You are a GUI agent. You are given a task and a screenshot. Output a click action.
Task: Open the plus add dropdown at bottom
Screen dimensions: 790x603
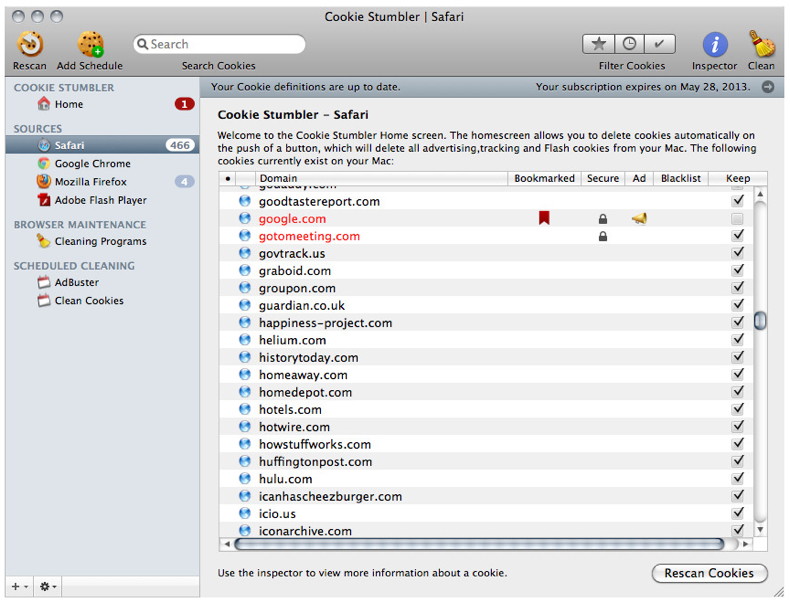click(19, 586)
